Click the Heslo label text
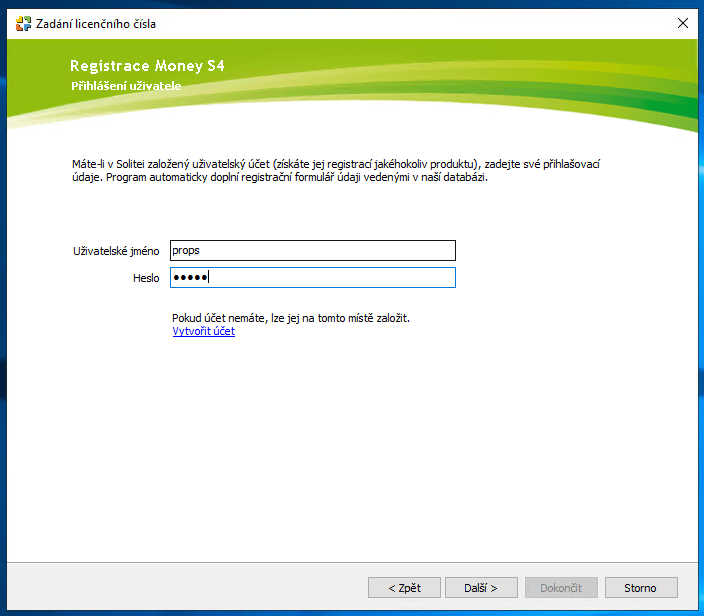Image resolution: width=704 pixels, height=616 pixels. (146, 278)
